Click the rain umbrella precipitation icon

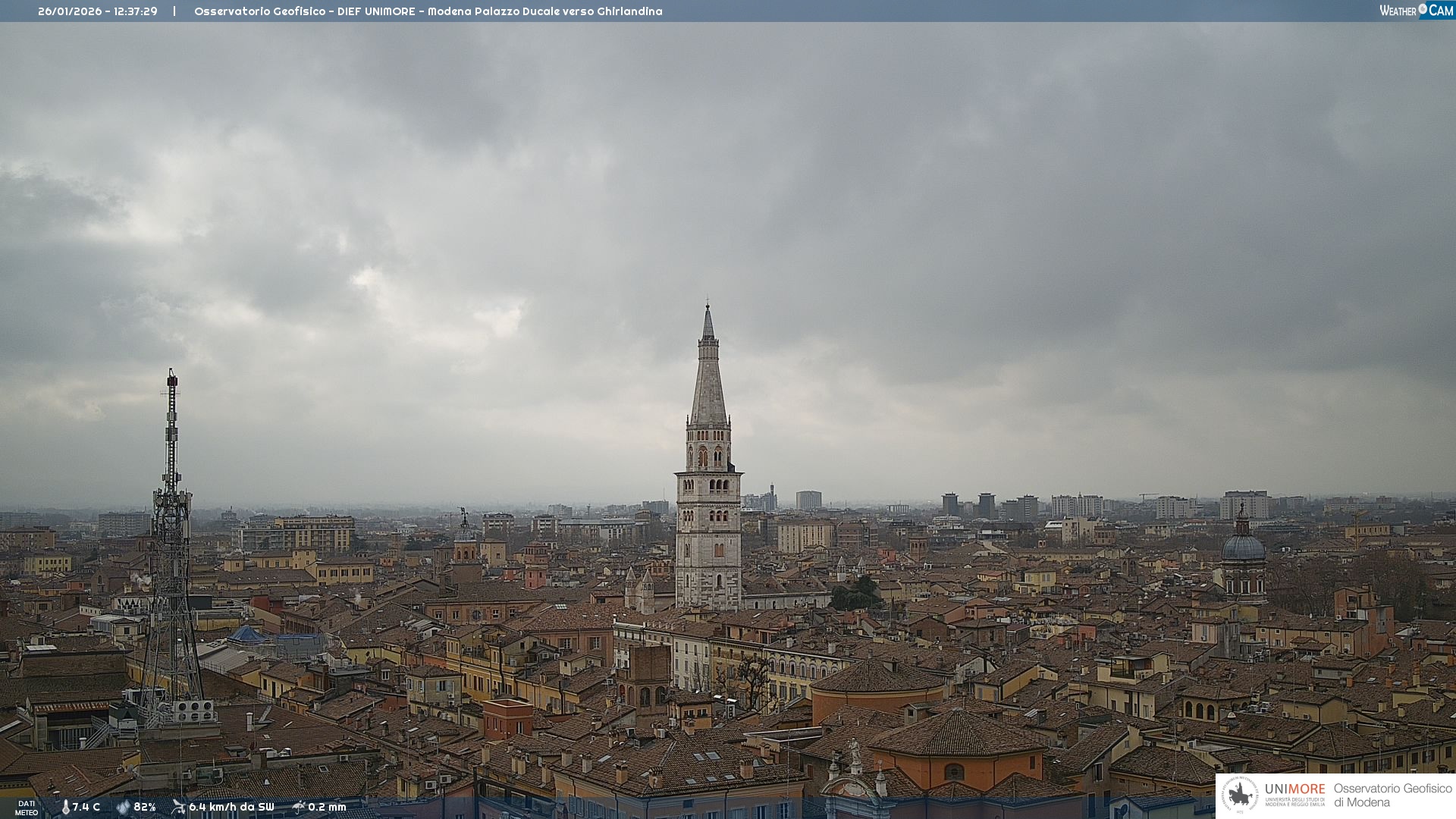coord(298,807)
